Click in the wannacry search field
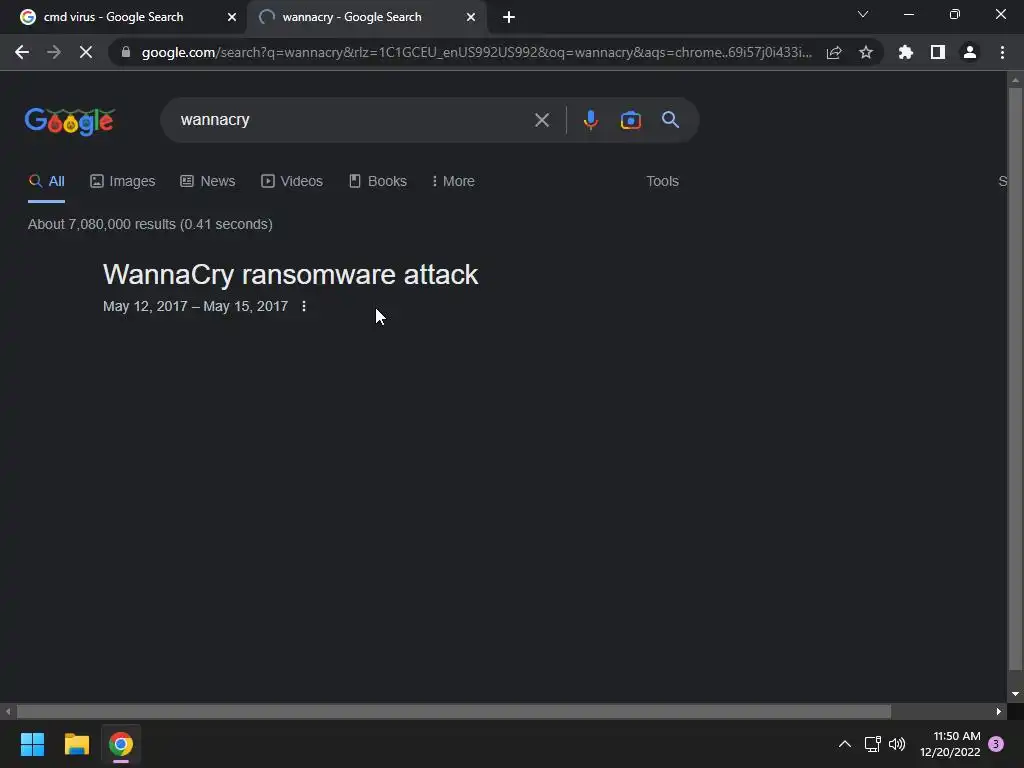The width and height of the screenshot is (1024, 768). [x=353, y=120]
